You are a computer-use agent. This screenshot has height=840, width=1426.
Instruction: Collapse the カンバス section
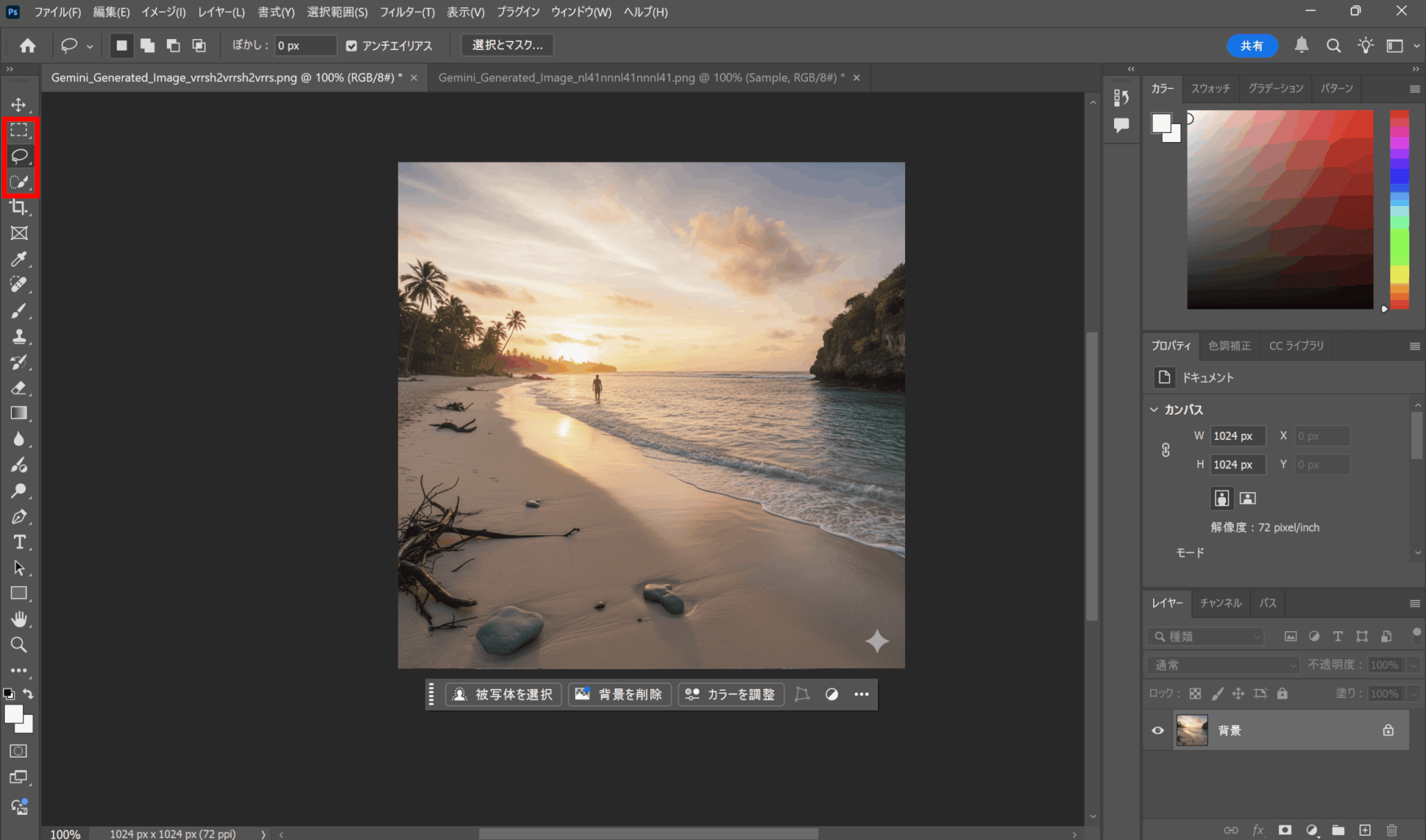point(1154,410)
